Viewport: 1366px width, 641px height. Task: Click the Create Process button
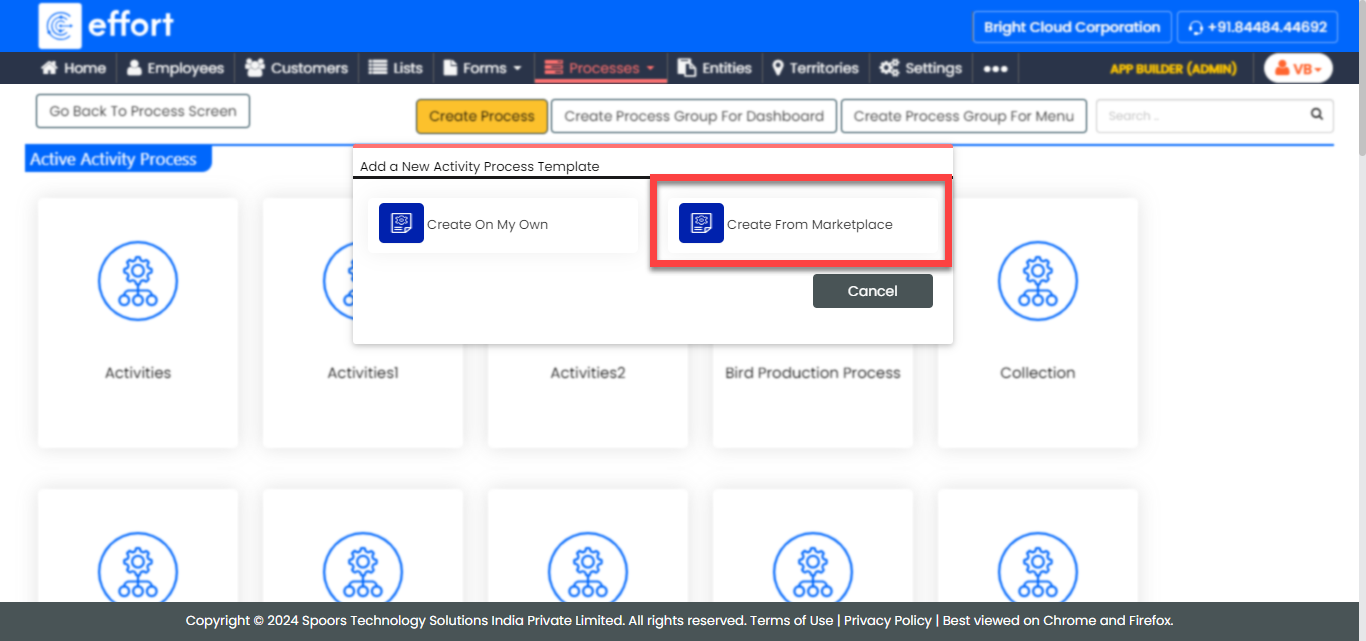(x=482, y=116)
